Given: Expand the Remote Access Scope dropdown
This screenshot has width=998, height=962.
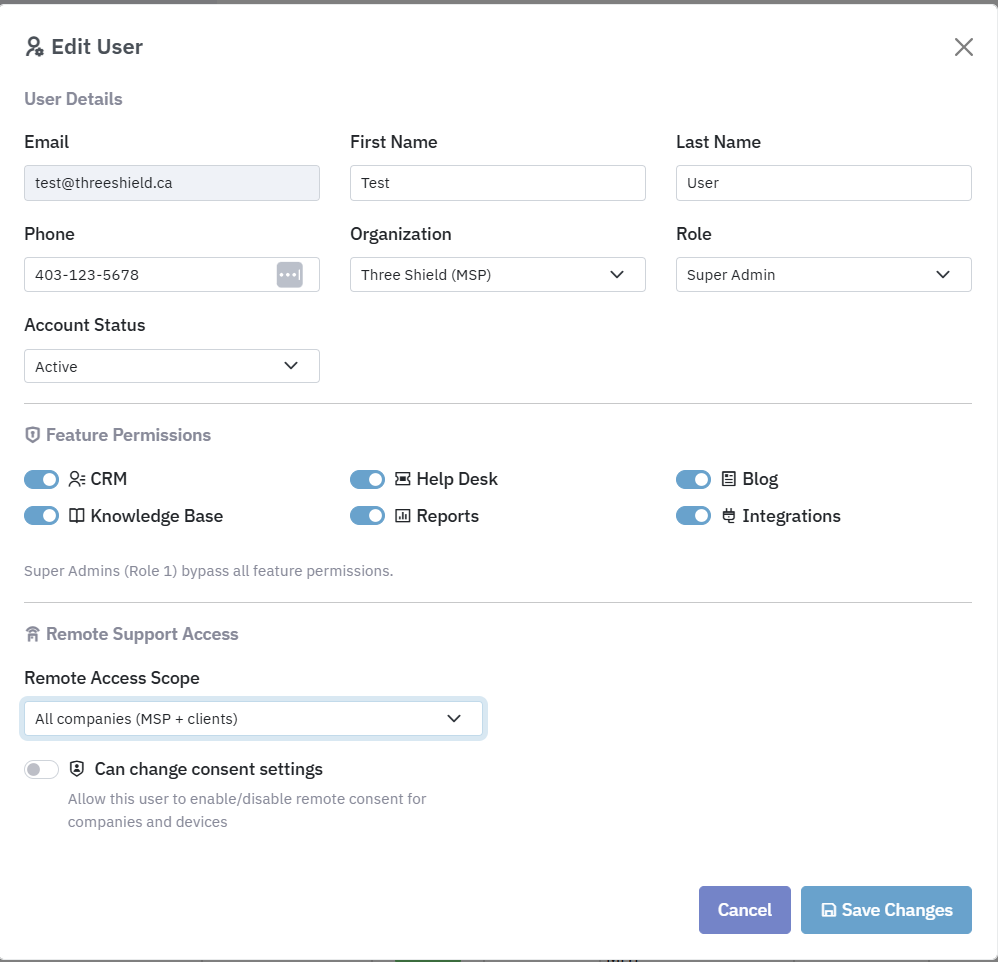Looking at the screenshot, I should coord(253,718).
